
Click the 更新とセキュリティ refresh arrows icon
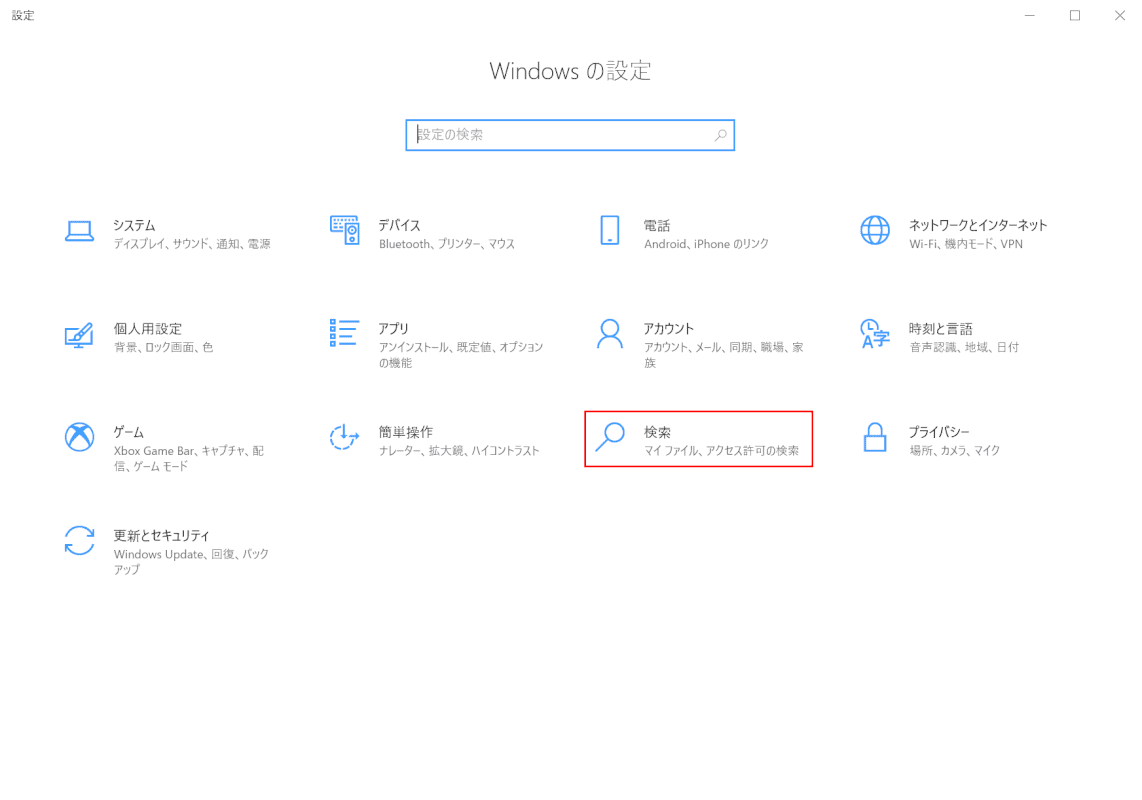79,541
